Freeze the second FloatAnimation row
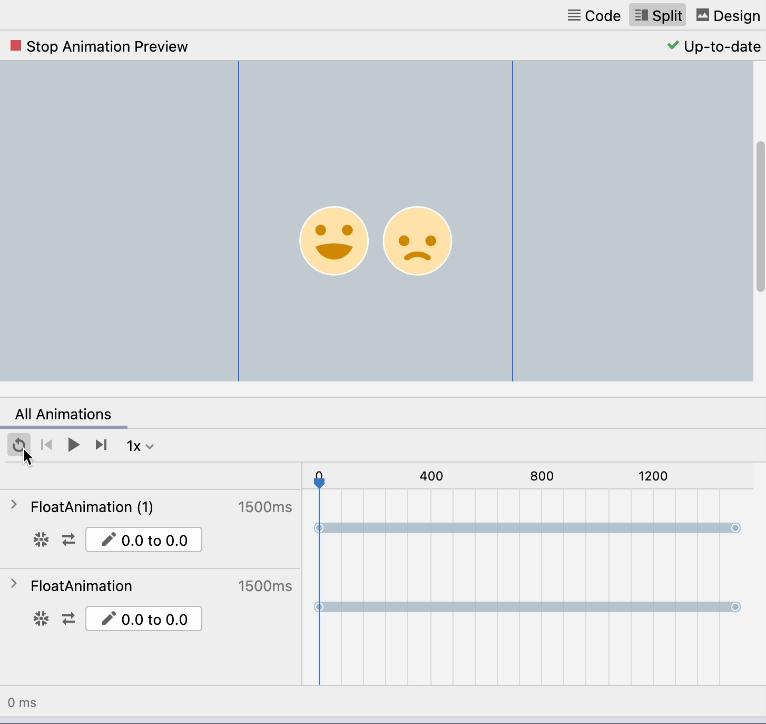Viewport: 766px width, 724px height. click(x=41, y=619)
